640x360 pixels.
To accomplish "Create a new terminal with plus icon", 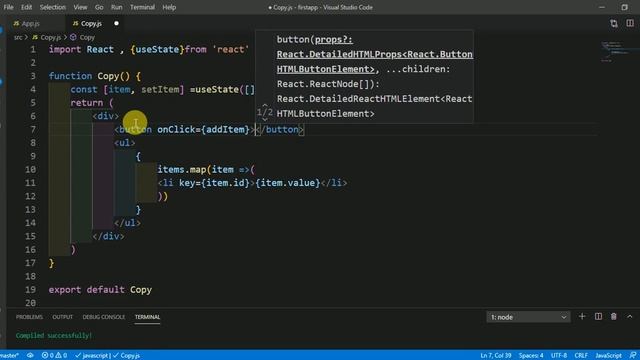I will pyautogui.click(x=582, y=317).
